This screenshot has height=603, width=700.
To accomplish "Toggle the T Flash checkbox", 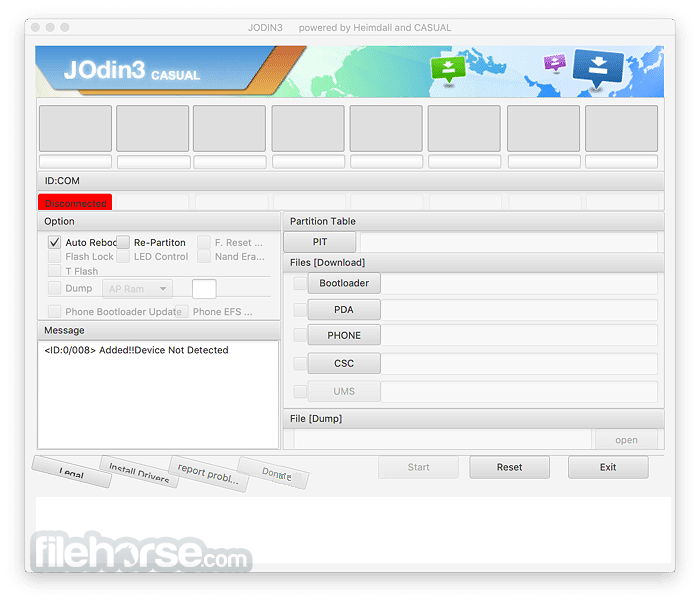I will (x=54, y=271).
